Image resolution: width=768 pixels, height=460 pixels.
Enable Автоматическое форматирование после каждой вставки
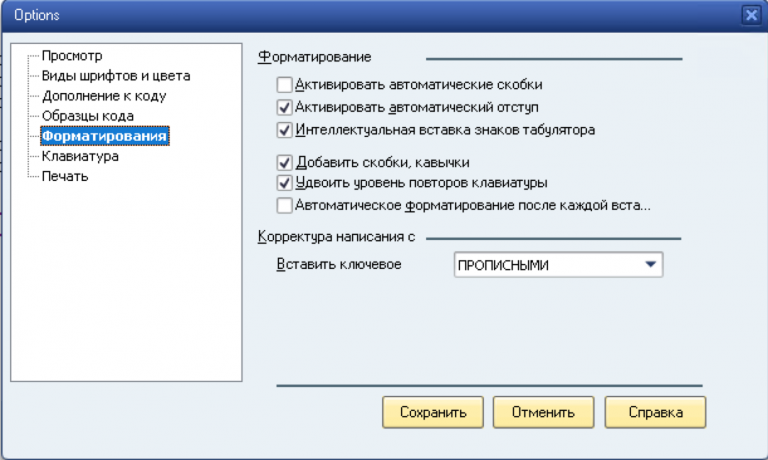285,206
